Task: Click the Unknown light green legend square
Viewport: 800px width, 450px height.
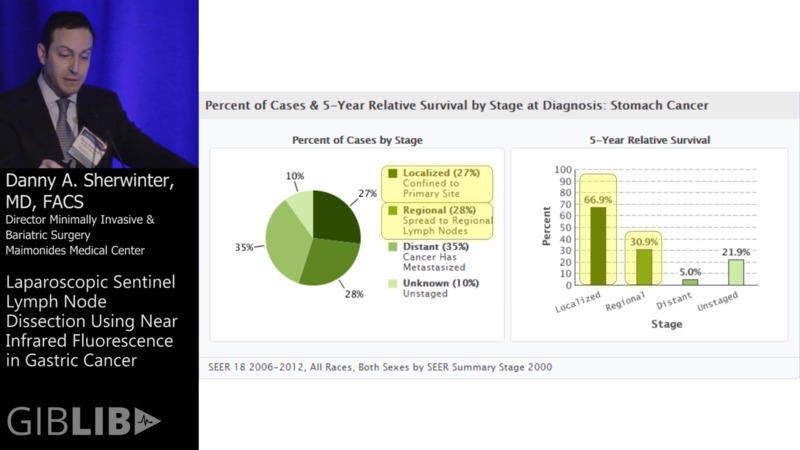Action: pos(392,282)
